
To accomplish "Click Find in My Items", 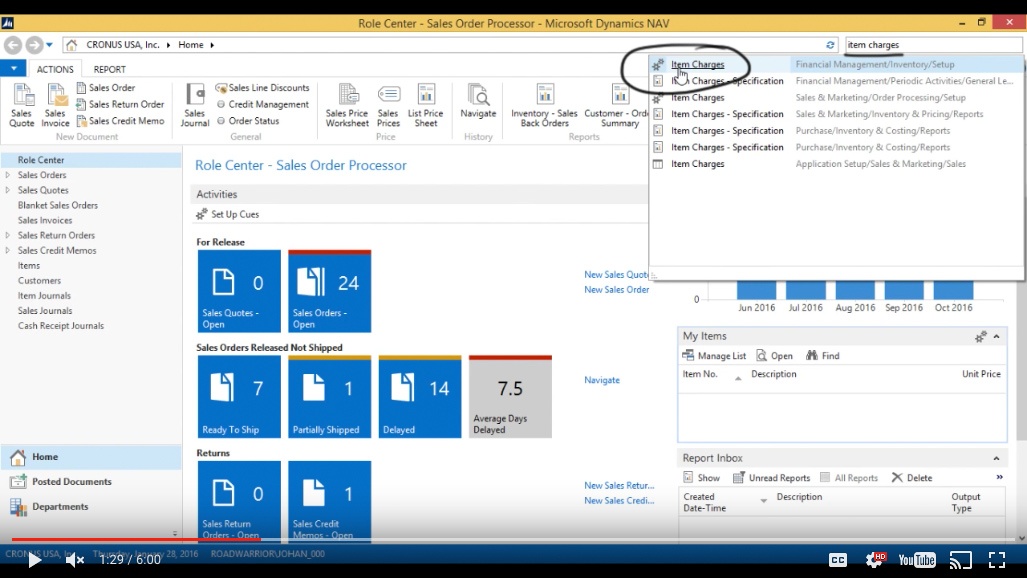I will (x=823, y=355).
